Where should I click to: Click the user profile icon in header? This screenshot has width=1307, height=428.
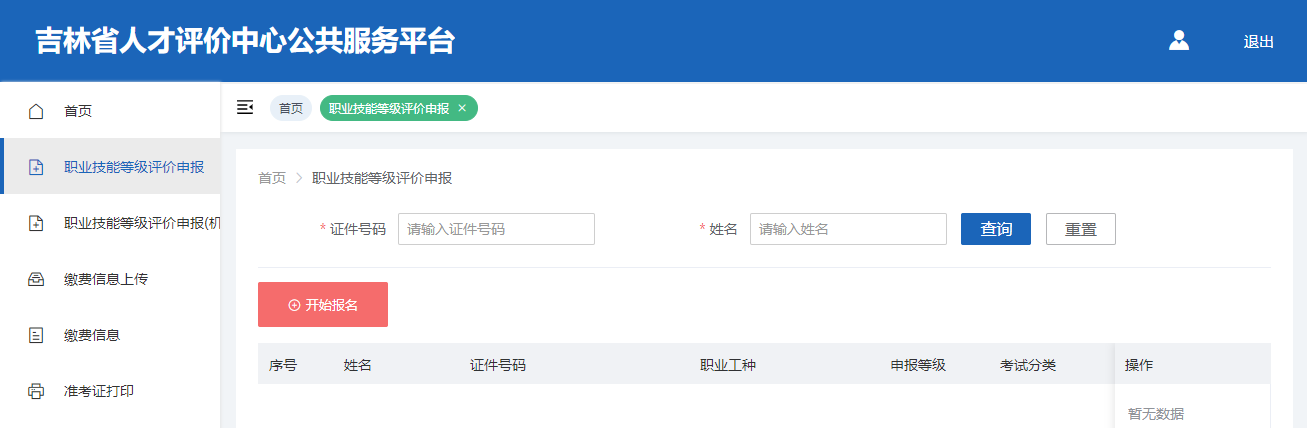1179,41
